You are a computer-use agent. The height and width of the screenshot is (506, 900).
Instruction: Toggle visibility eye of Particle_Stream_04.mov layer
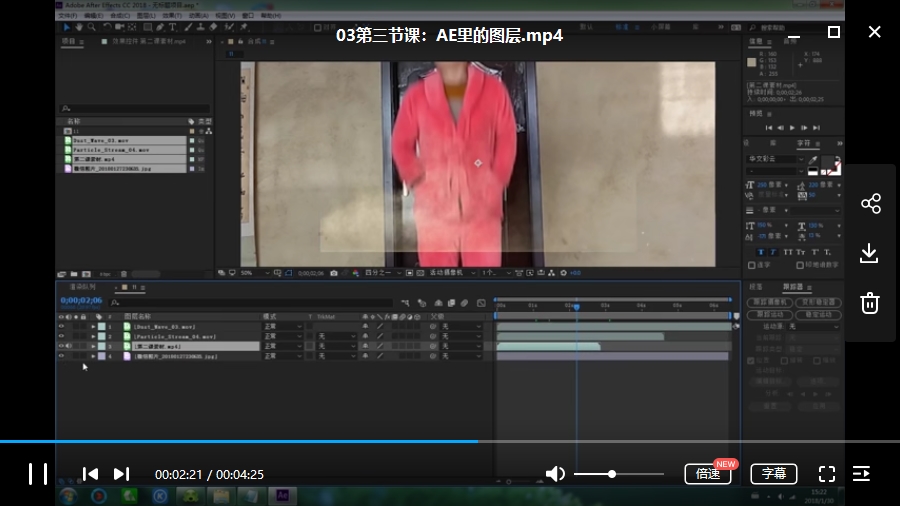pos(61,336)
